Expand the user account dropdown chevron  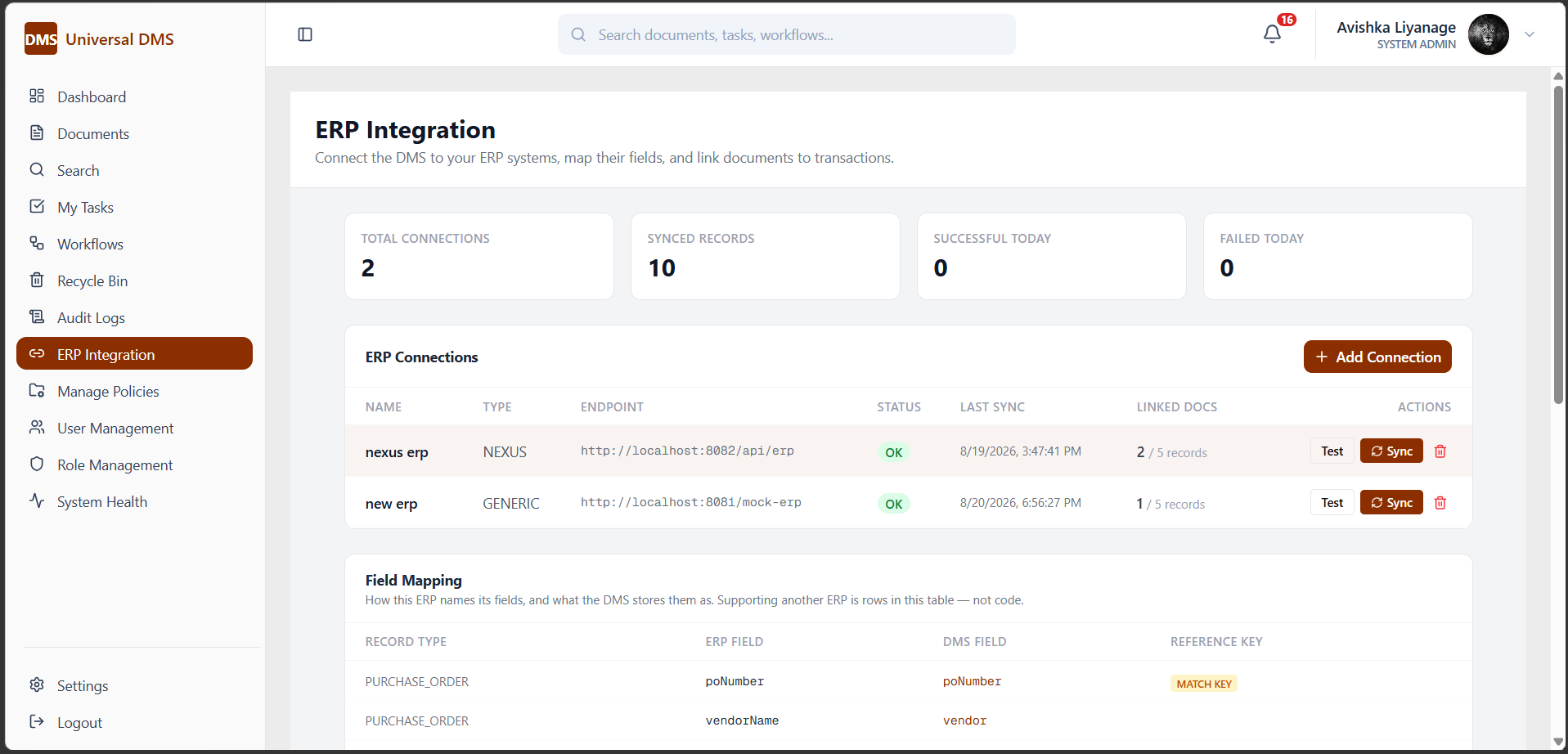(1530, 34)
